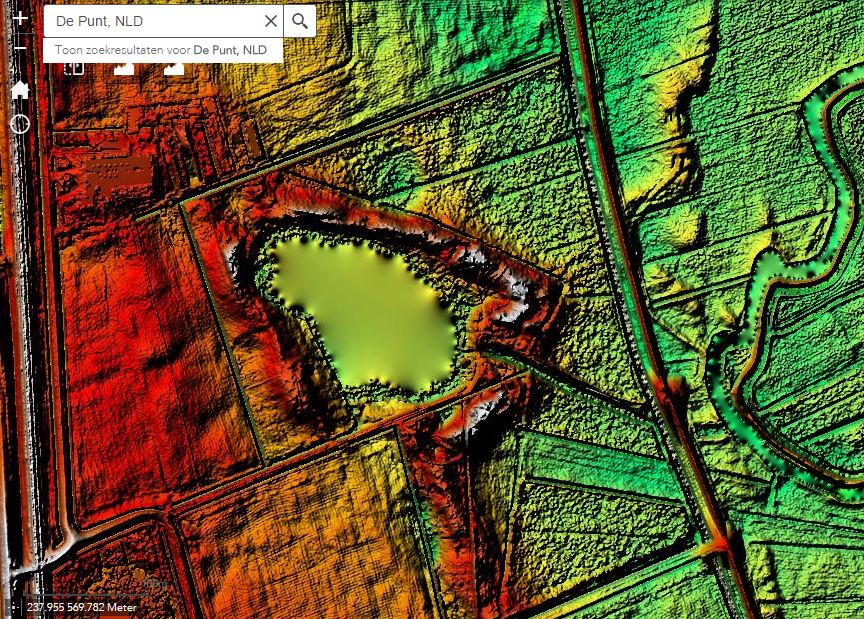Click the magnifier search button

(300, 21)
